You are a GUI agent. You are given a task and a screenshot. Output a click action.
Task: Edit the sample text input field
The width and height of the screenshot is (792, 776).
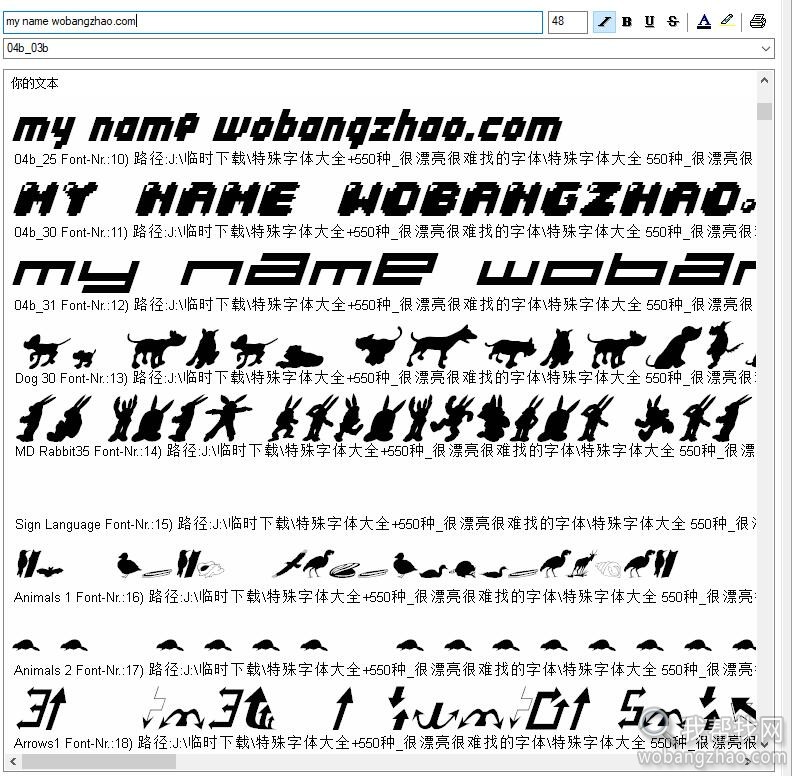(x=273, y=22)
